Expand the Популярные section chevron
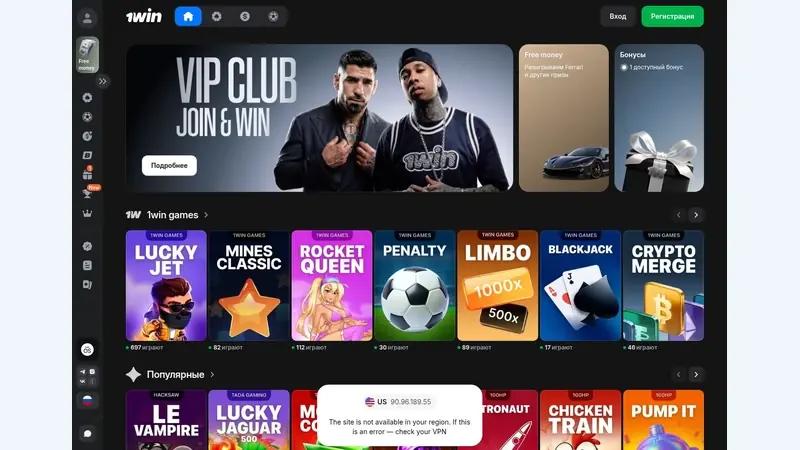800x450 pixels. click(x=212, y=374)
